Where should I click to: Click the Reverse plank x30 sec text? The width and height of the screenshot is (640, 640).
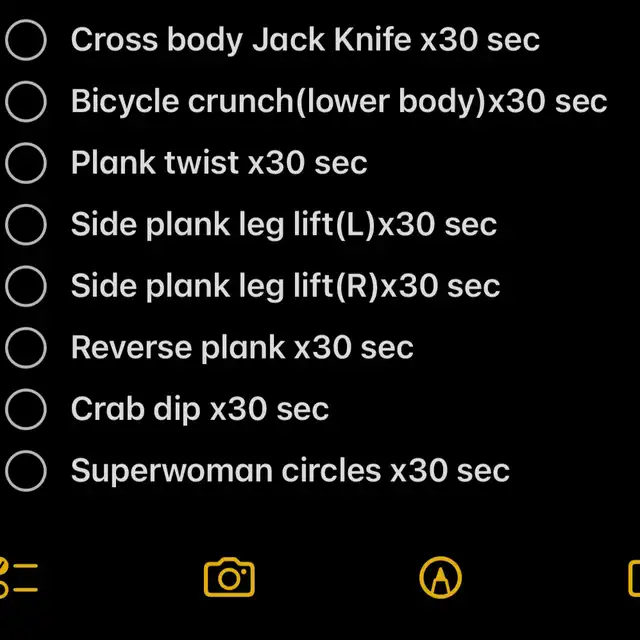point(242,348)
